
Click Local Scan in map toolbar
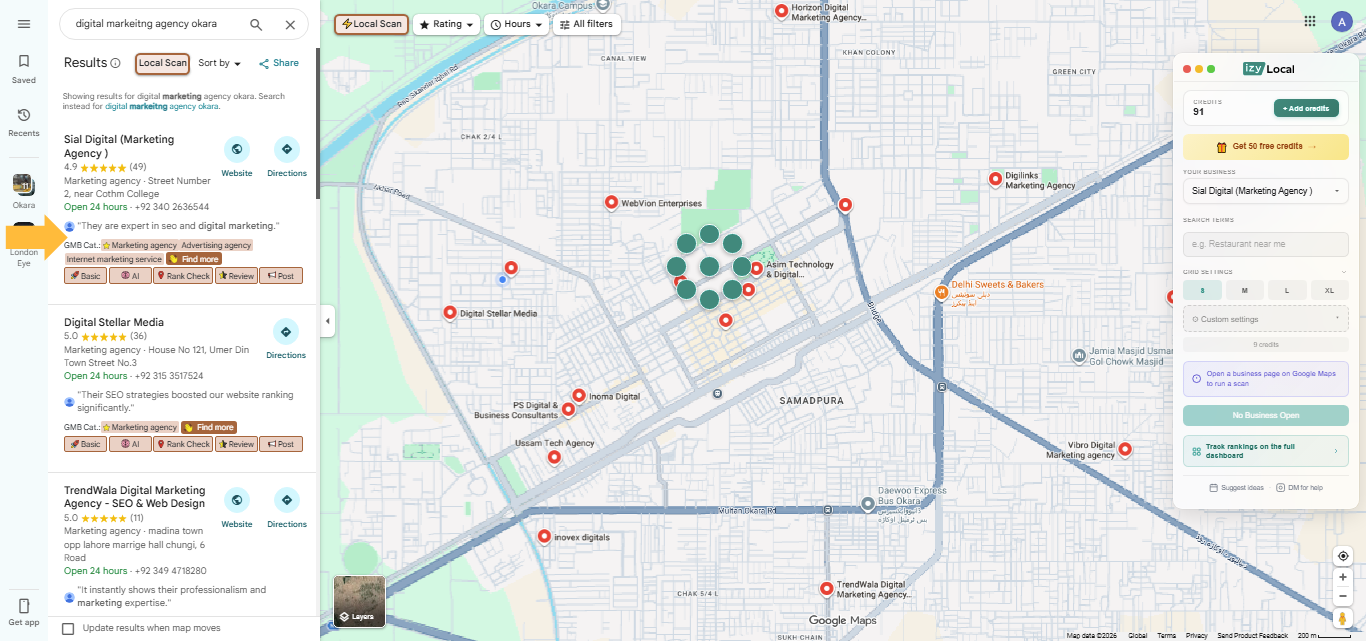tap(372, 24)
